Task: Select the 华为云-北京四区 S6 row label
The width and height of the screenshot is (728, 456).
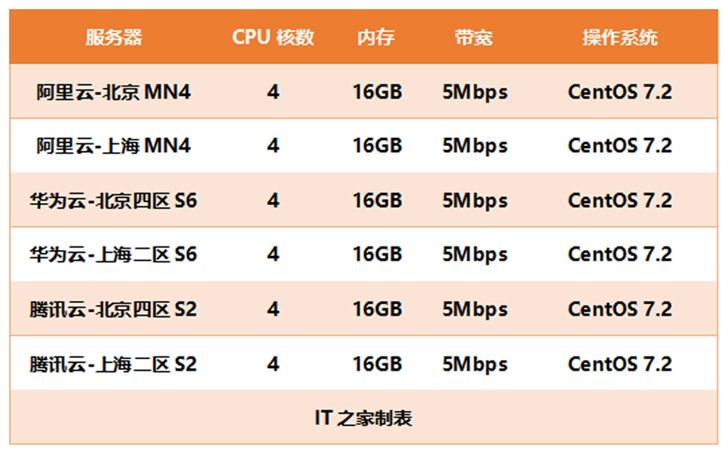Action: [x=113, y=200]
